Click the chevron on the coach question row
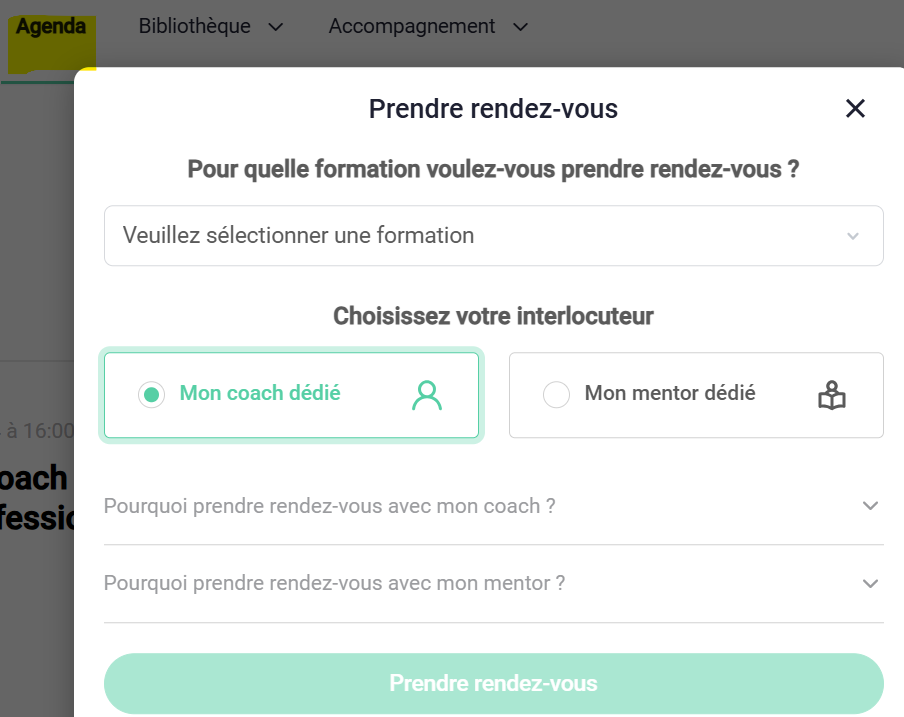 click(x=870, y=506)
